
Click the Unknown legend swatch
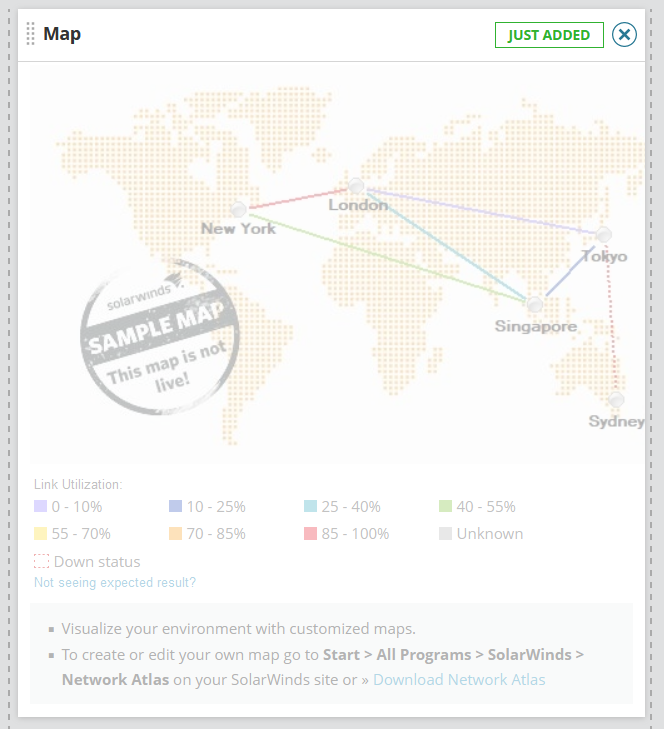pos(446,534)
